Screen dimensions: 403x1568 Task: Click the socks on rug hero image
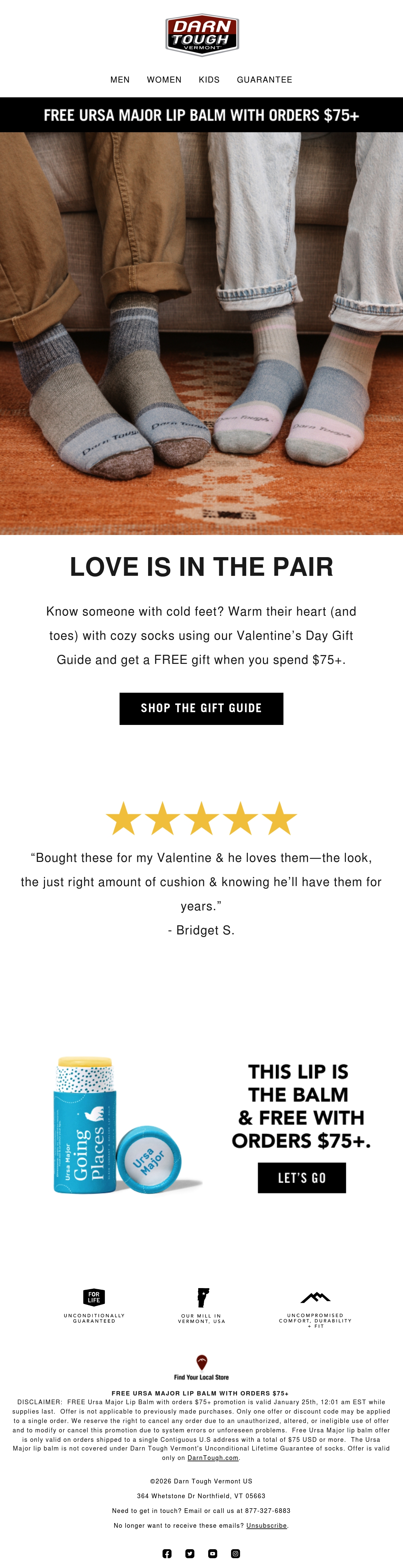201,334
